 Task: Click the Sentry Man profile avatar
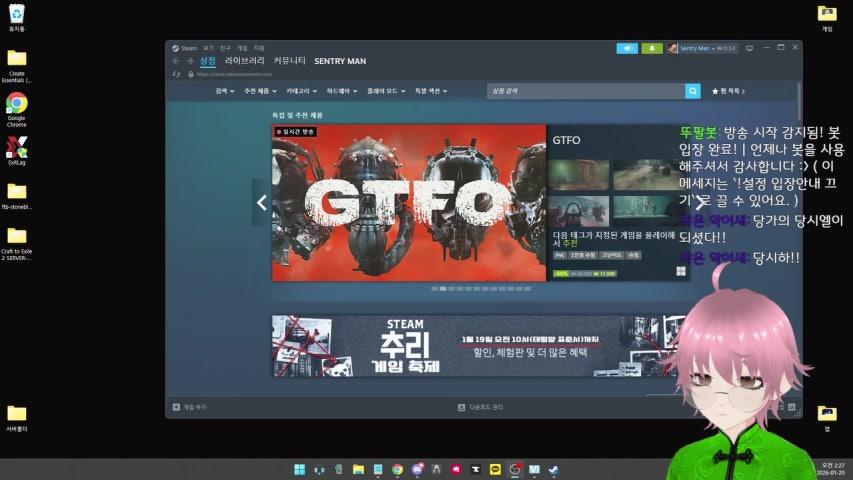coord(672,48)
